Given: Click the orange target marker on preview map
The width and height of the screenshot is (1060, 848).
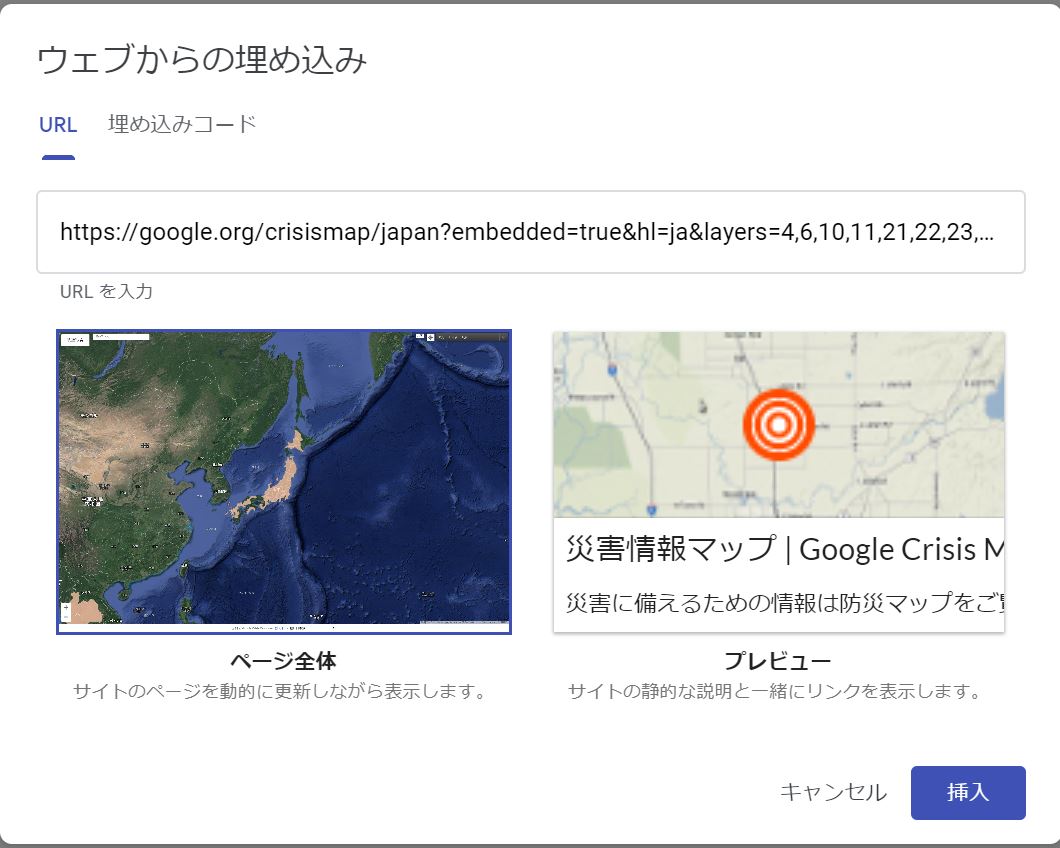Looking at the screenshot, I should point(778,425).
